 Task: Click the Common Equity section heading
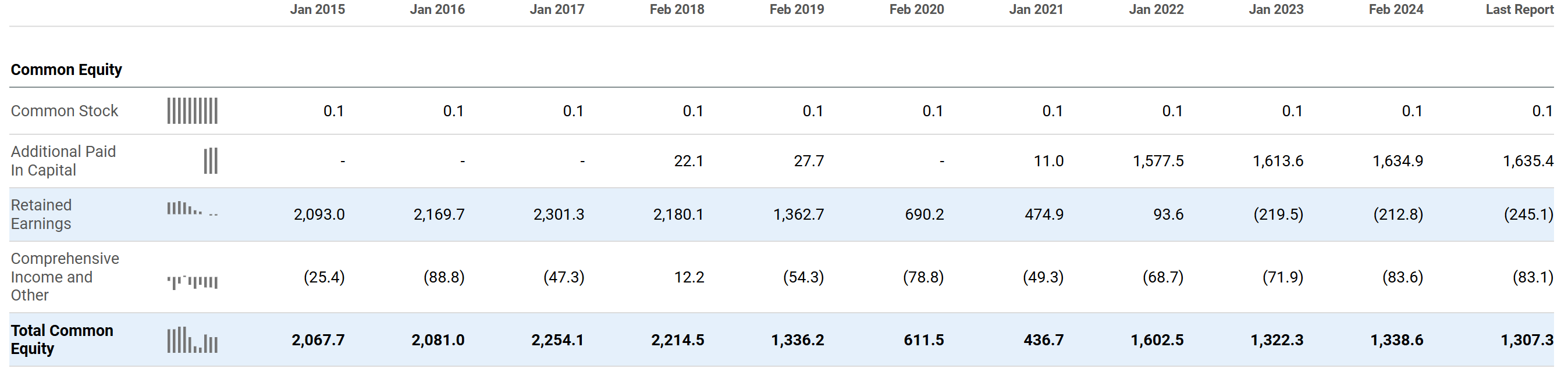(x=66, y=70)
